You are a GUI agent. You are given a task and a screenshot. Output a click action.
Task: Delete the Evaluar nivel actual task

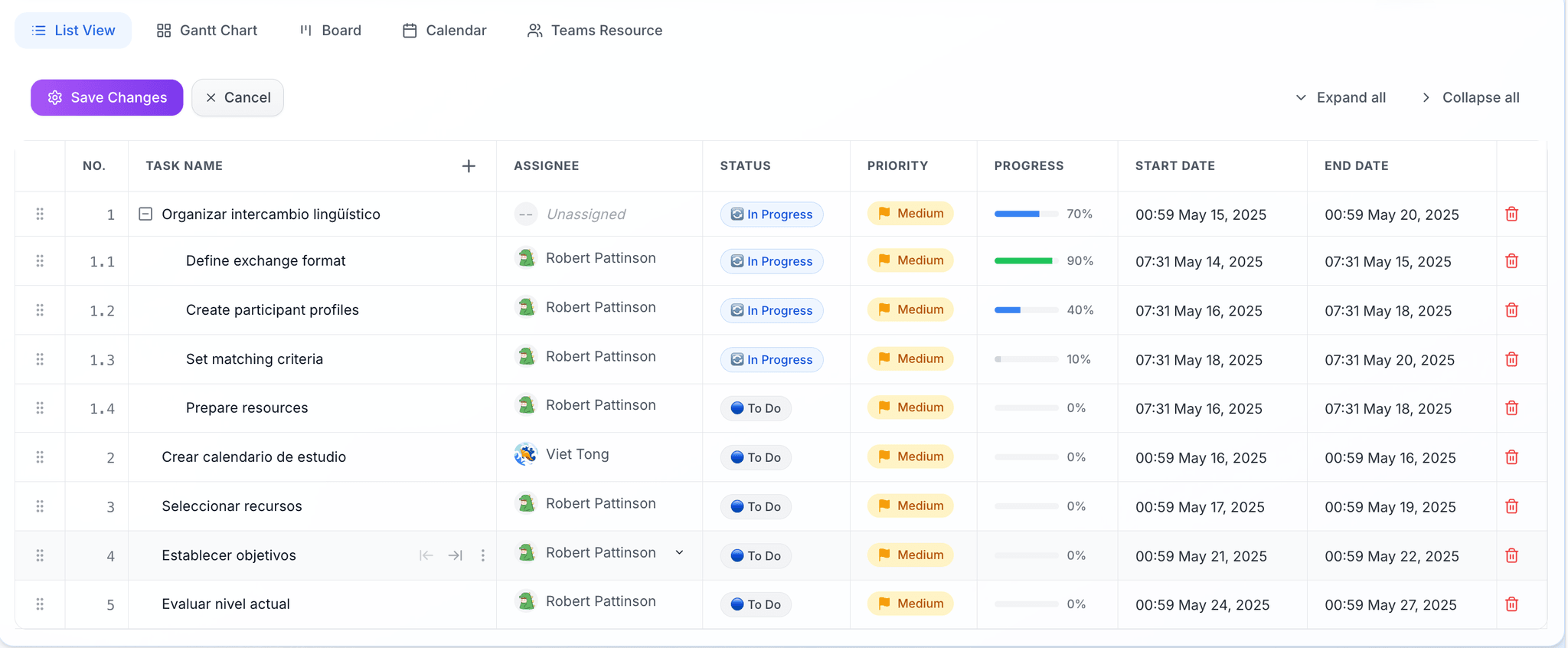point(1511,604)
